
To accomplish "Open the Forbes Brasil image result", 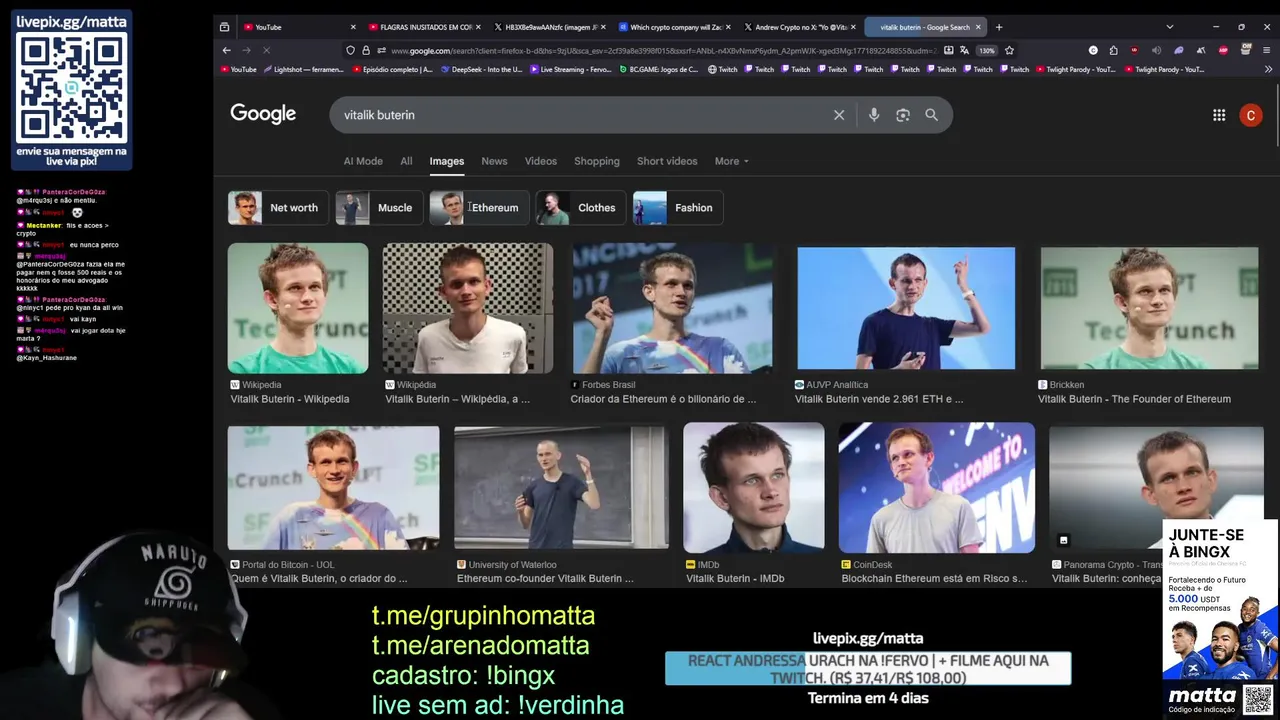I will coord(672,308).
